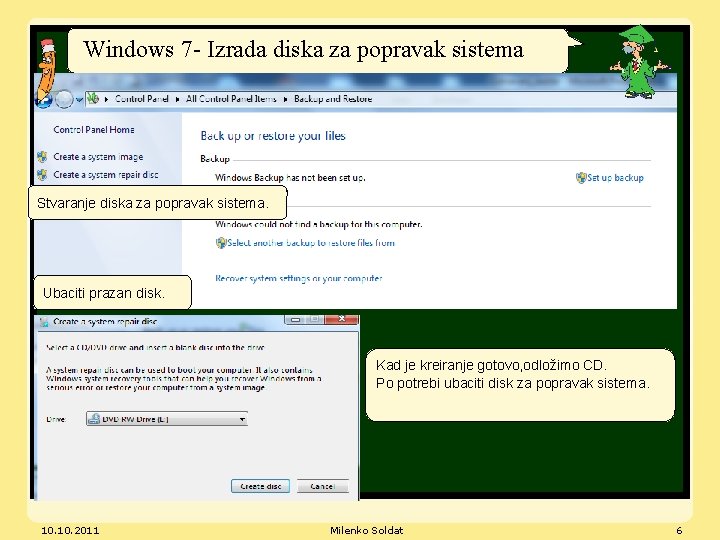Click shield icon beside Create a system image
The image size is (720, 540).
(42, 157)
